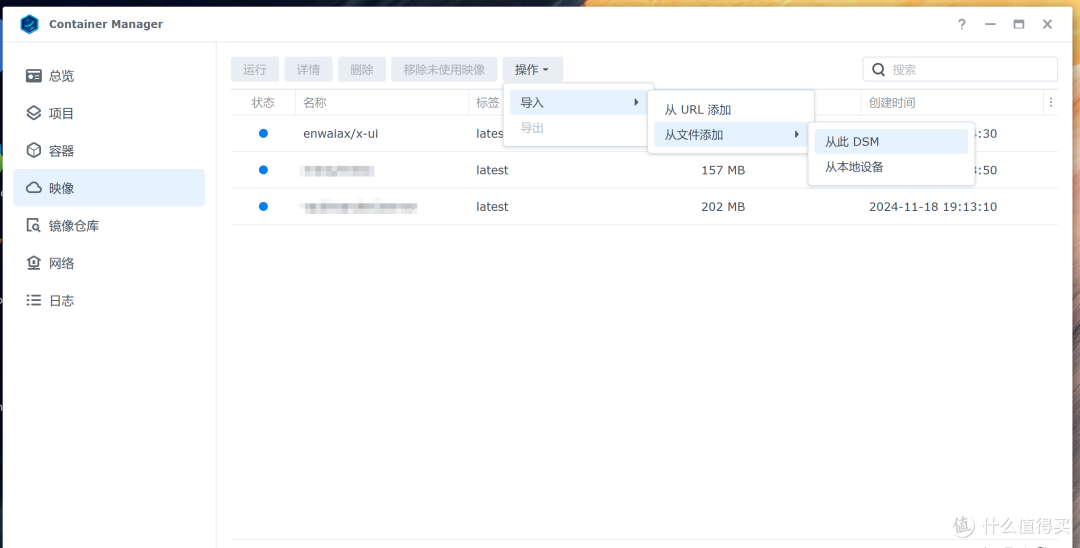Open 镜像仓库 in the sidebar
Viewport: 1080px width, 548px height.
[x=109, y=225]
